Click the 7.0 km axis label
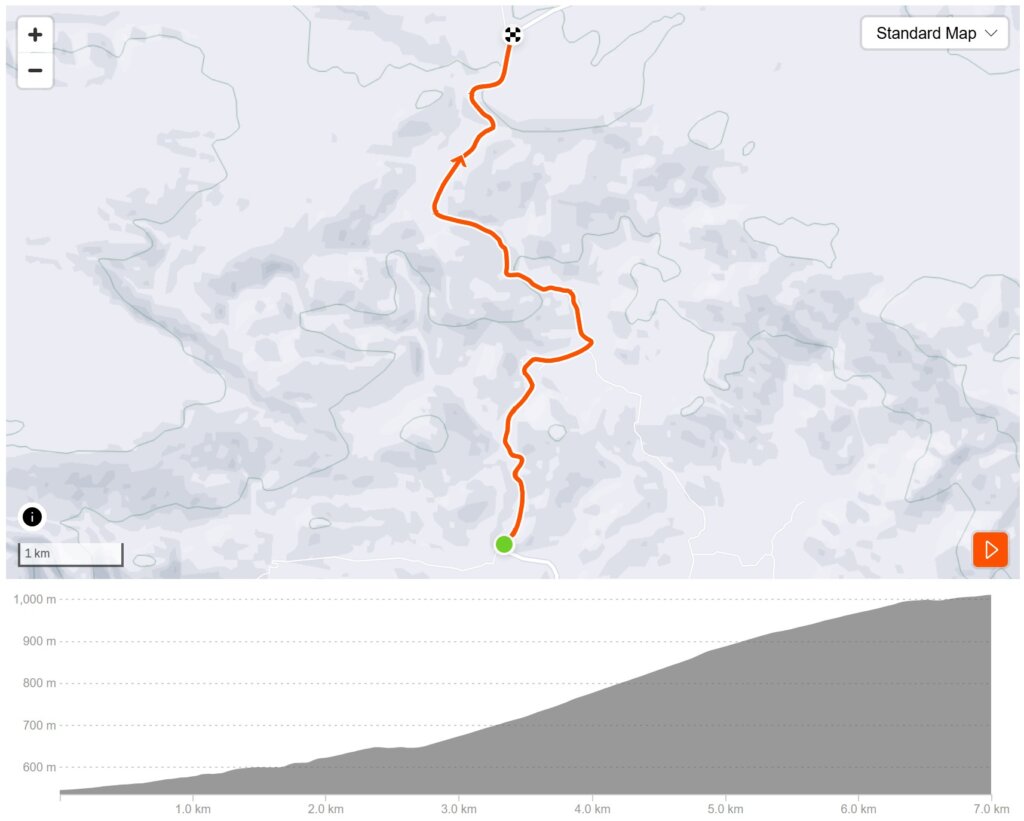This screenshot has width=1024, height=821. tap(990, 808)
